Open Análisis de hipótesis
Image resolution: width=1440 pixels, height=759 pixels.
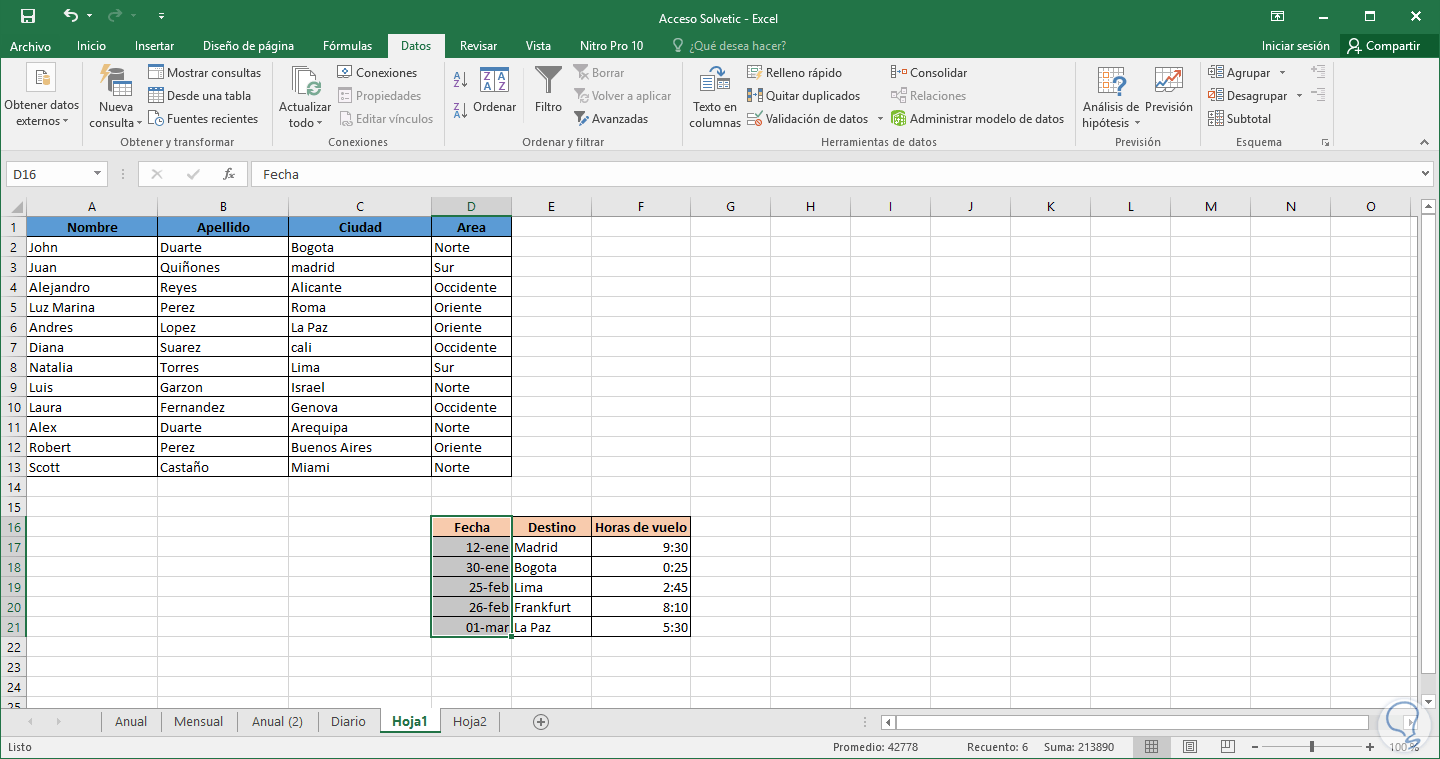tap(1110, 96)
